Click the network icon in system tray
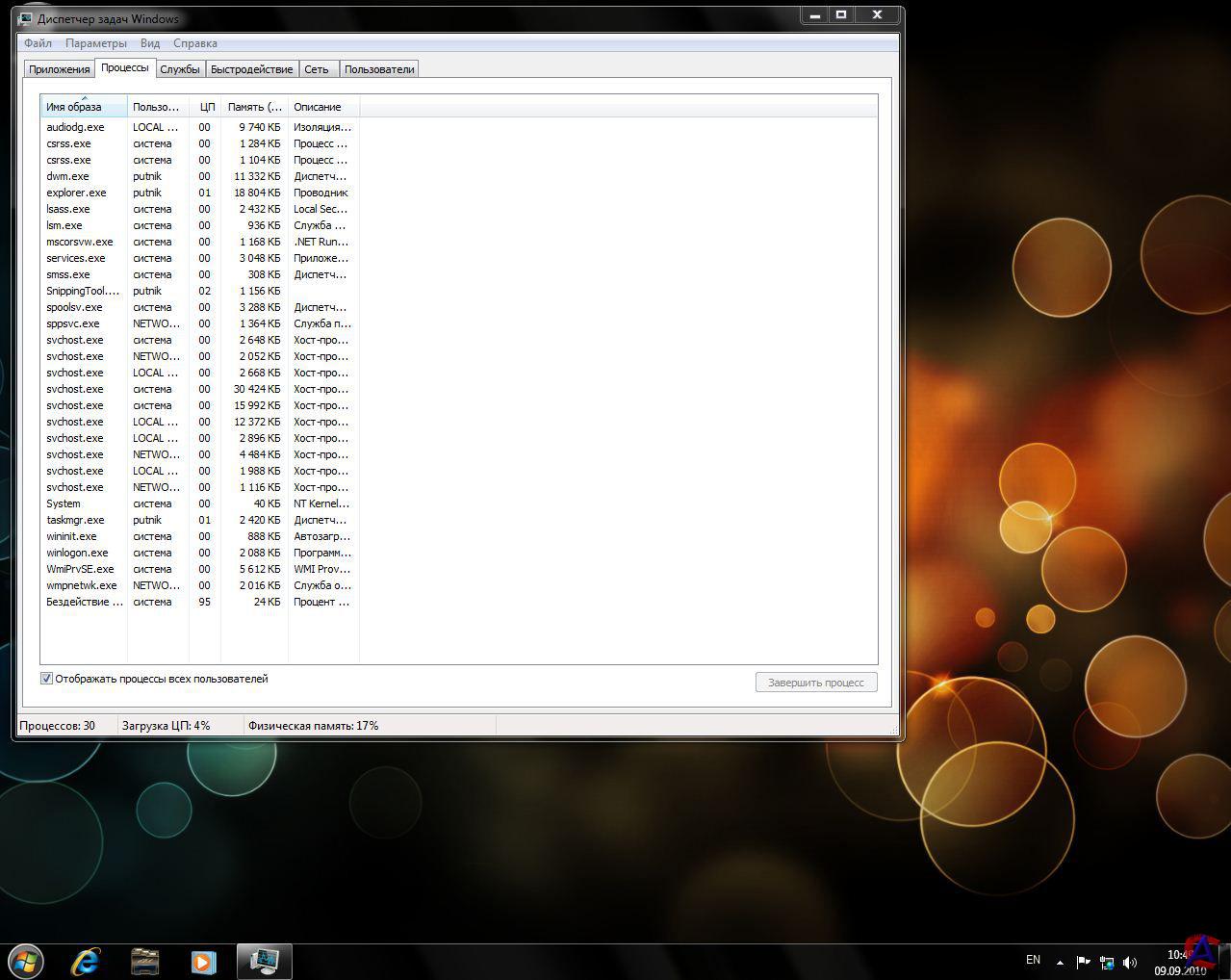1231x980 pixels. point(1107,962)
